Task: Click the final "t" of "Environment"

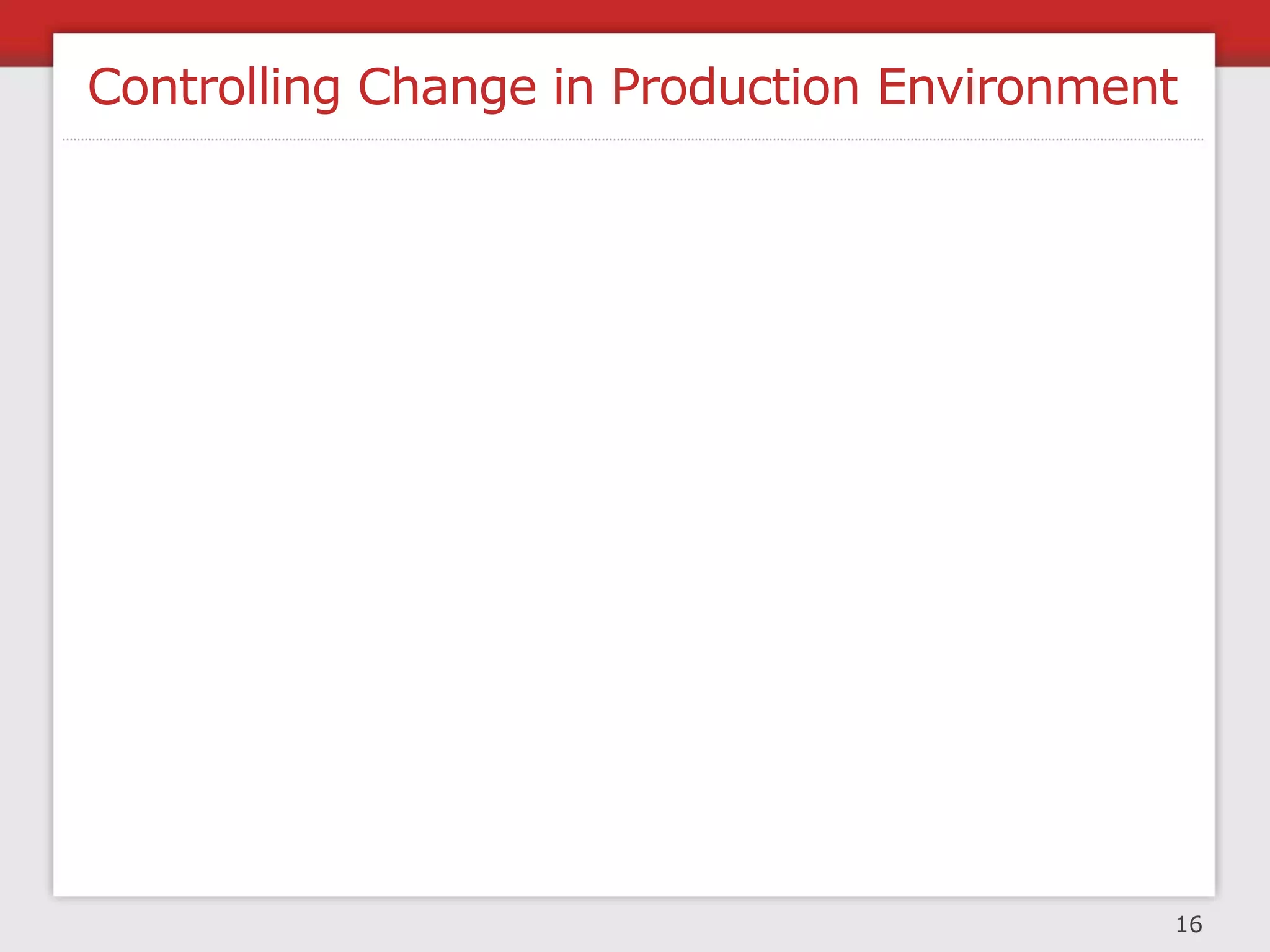Action: pyautogui.click(x=1169, y=87)
